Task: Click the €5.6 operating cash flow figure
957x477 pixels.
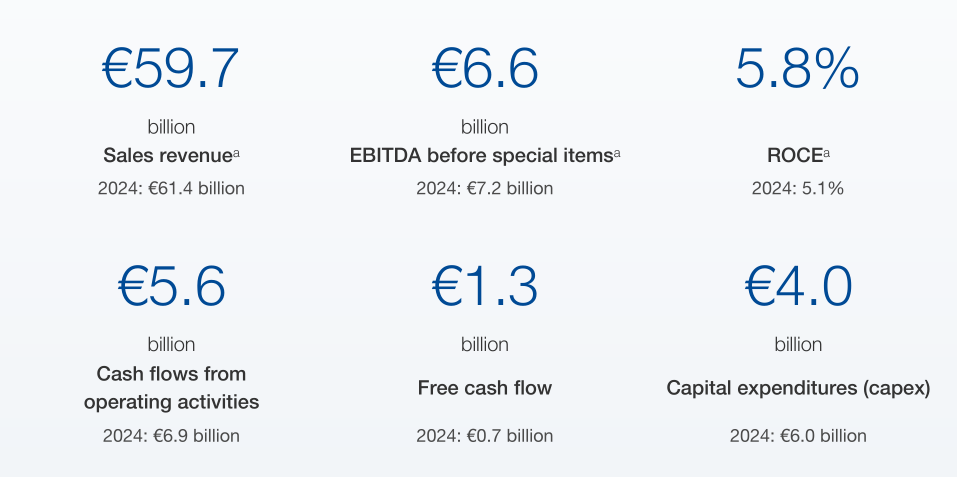Action: tap(171, 286)
